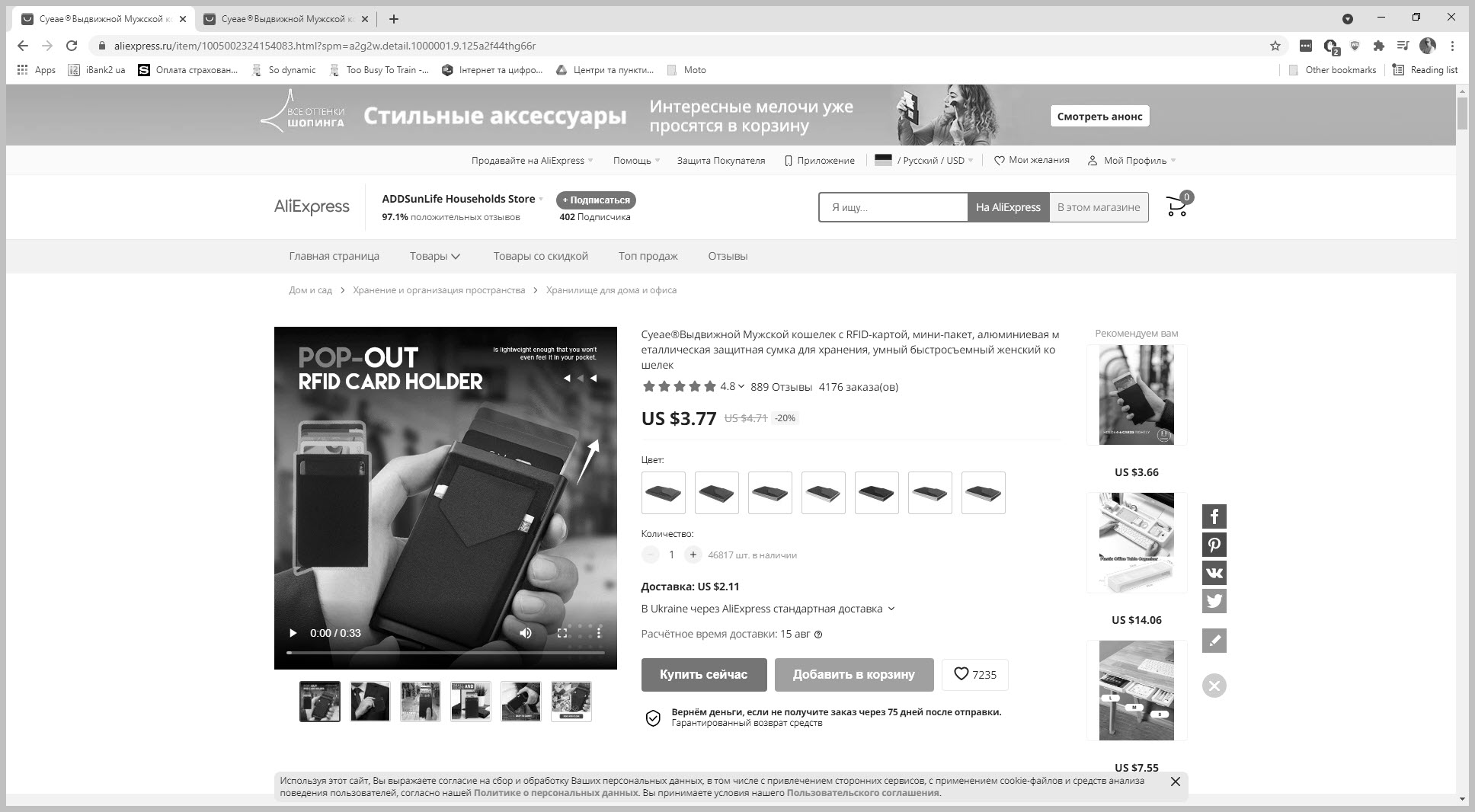
Task: Click the 'Купить сейчас' button
Action: tap(703, 674)
